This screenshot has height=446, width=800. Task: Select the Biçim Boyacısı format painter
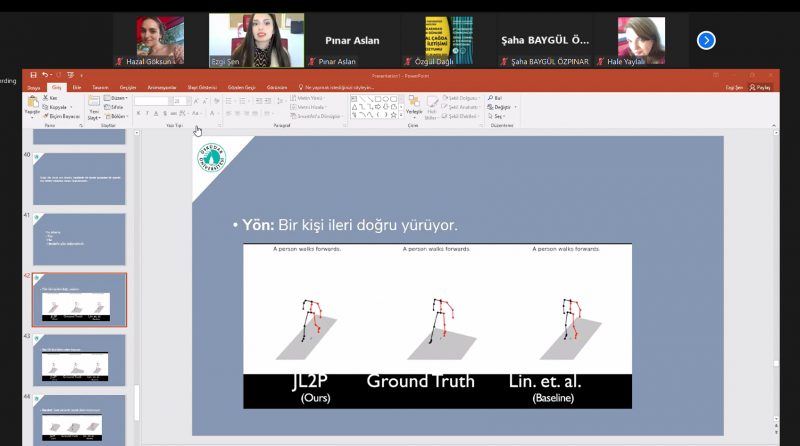(x=61, y=116)
